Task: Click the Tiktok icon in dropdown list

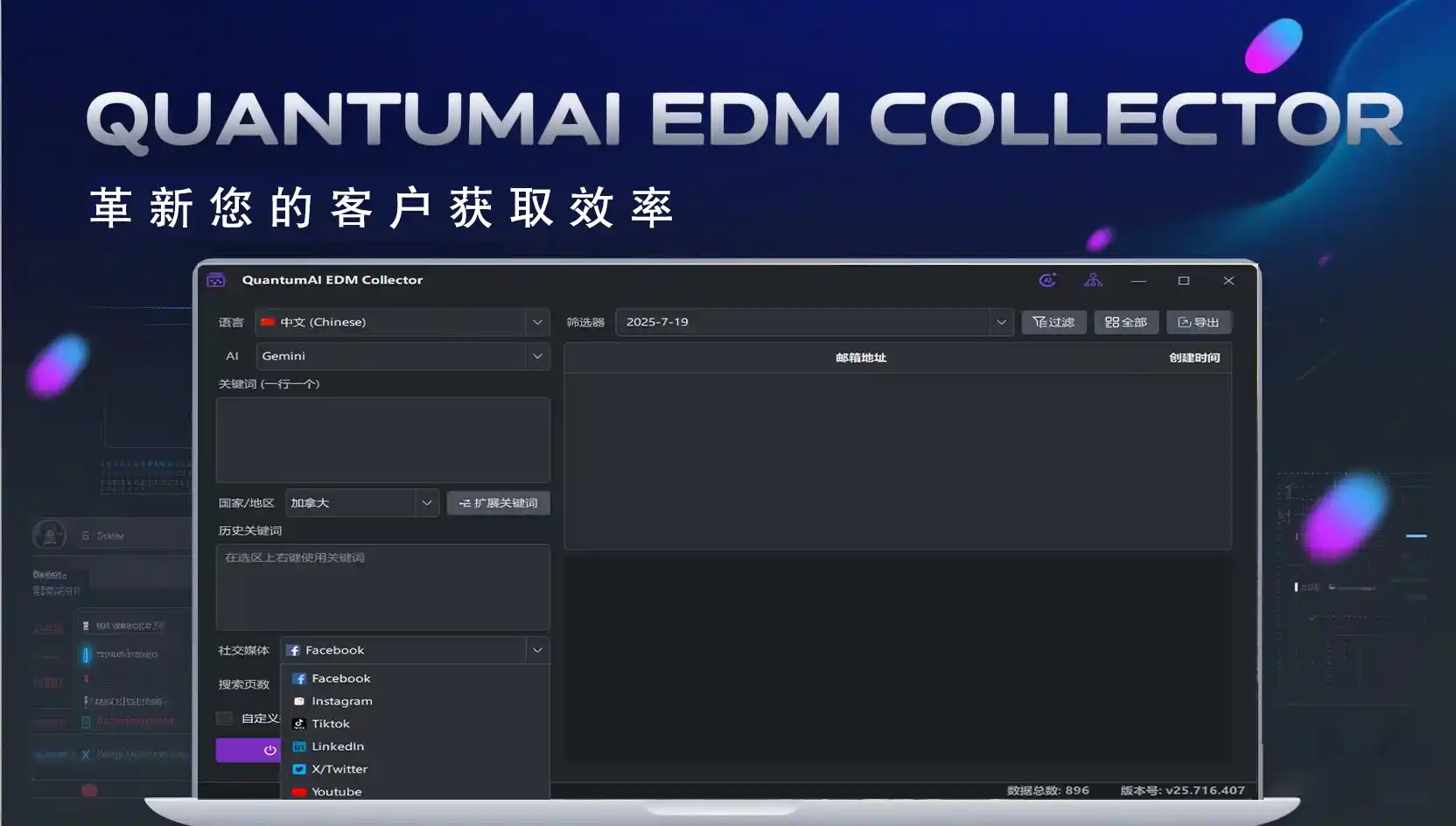Action: point(299,724)
